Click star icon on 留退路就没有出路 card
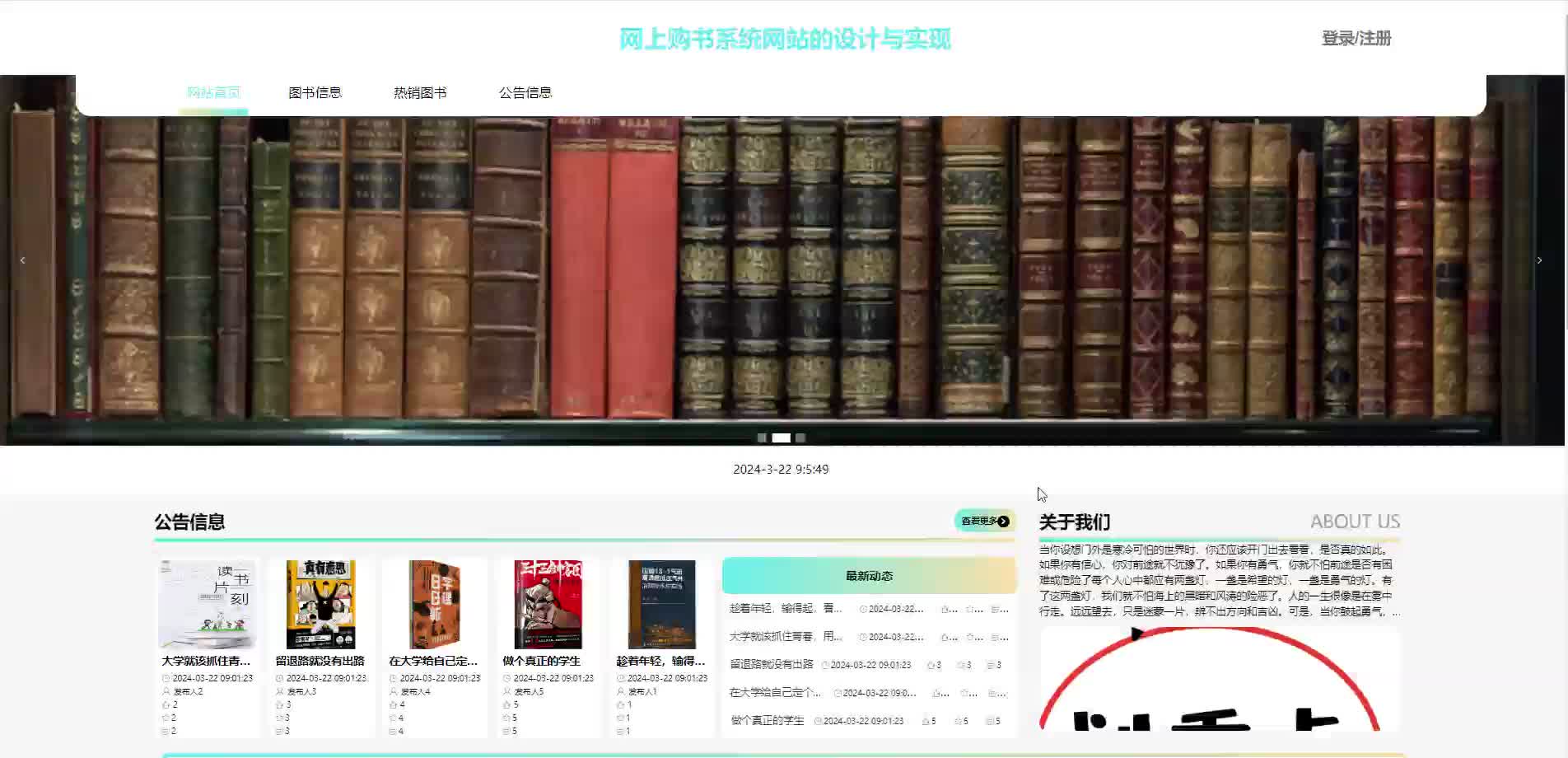The image size is (1568, 758). point(279,718)
